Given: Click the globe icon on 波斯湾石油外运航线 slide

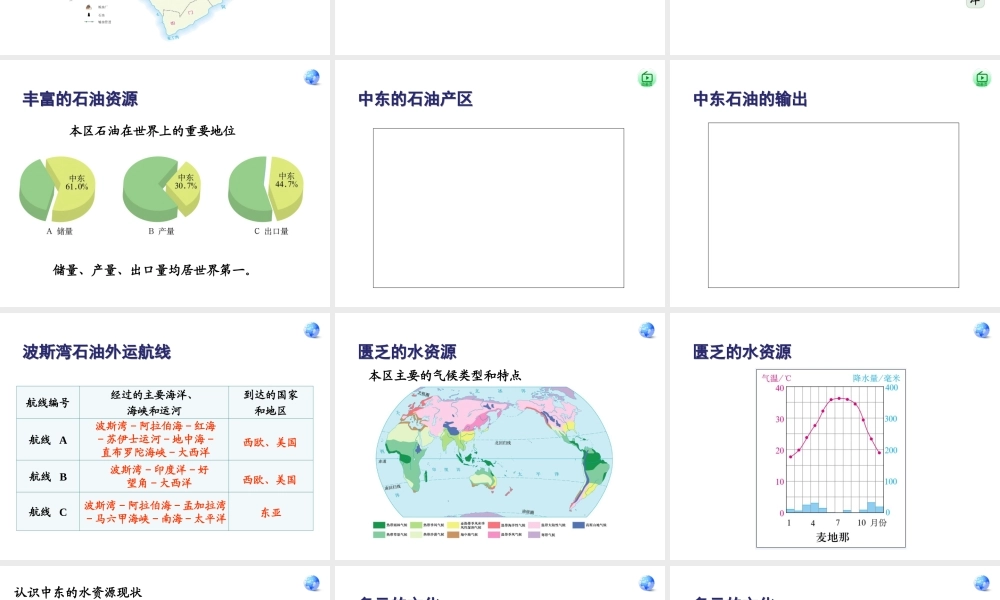Looking at the screenshot, I should [x=312, y=330].
